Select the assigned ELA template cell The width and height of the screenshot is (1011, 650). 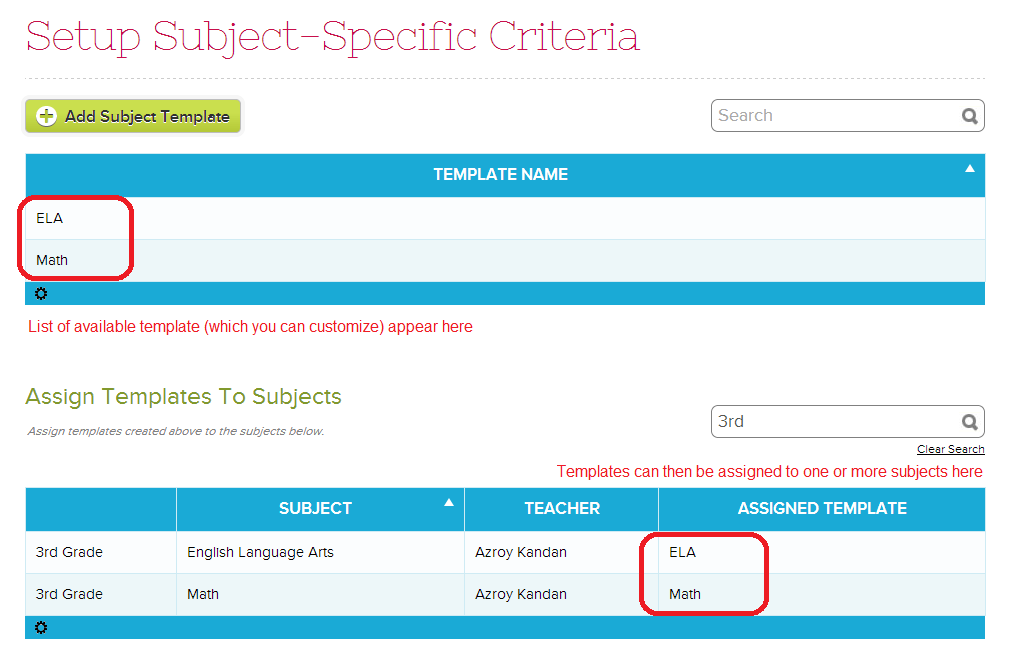coord(683,552)
